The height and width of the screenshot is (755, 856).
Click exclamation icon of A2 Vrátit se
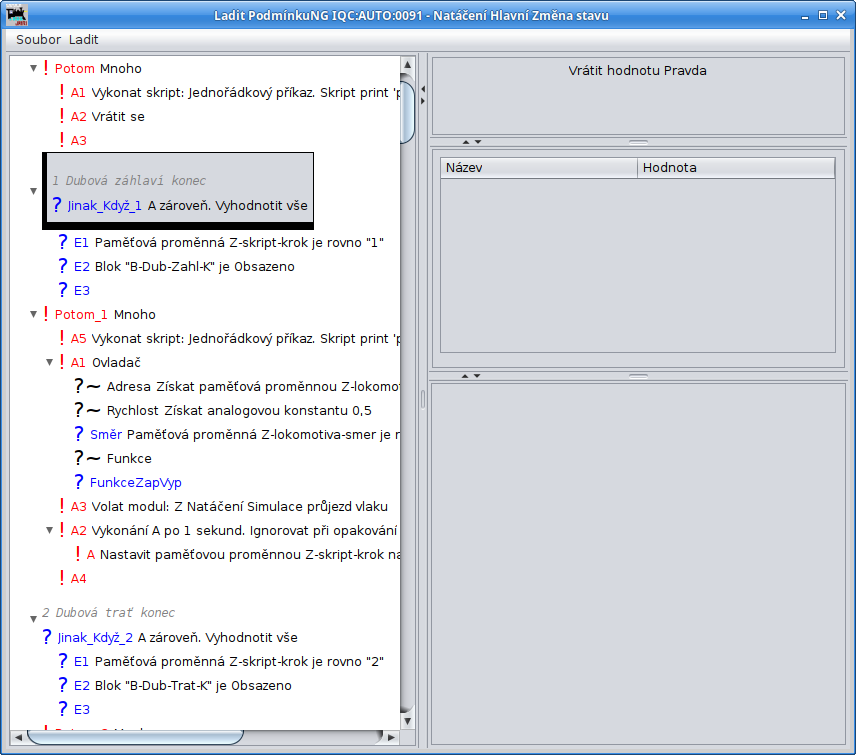[x=62, y=116]
